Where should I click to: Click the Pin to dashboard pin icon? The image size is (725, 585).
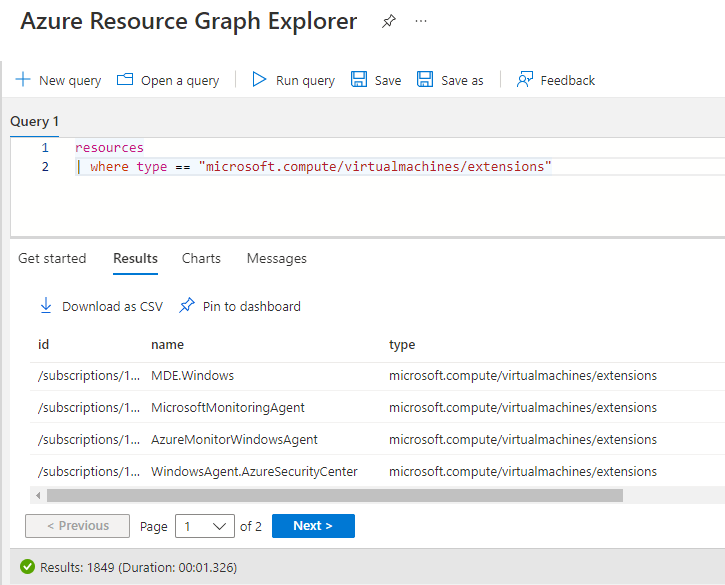coord(187,305)
